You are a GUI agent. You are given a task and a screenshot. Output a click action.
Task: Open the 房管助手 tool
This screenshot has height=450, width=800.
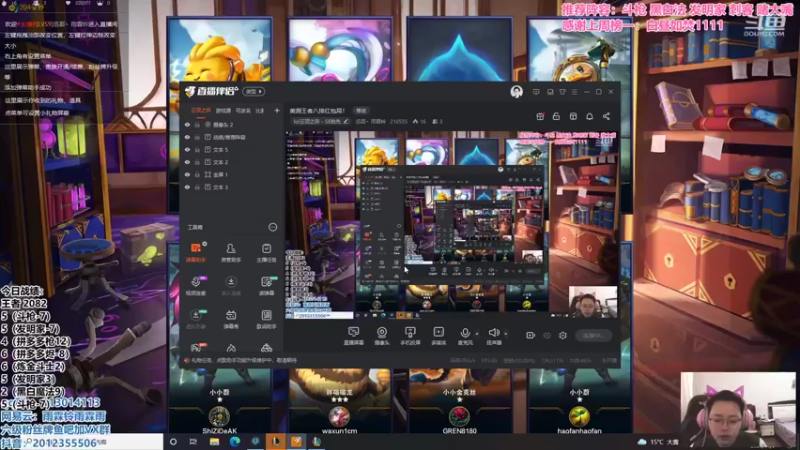[x=231, y=253]
